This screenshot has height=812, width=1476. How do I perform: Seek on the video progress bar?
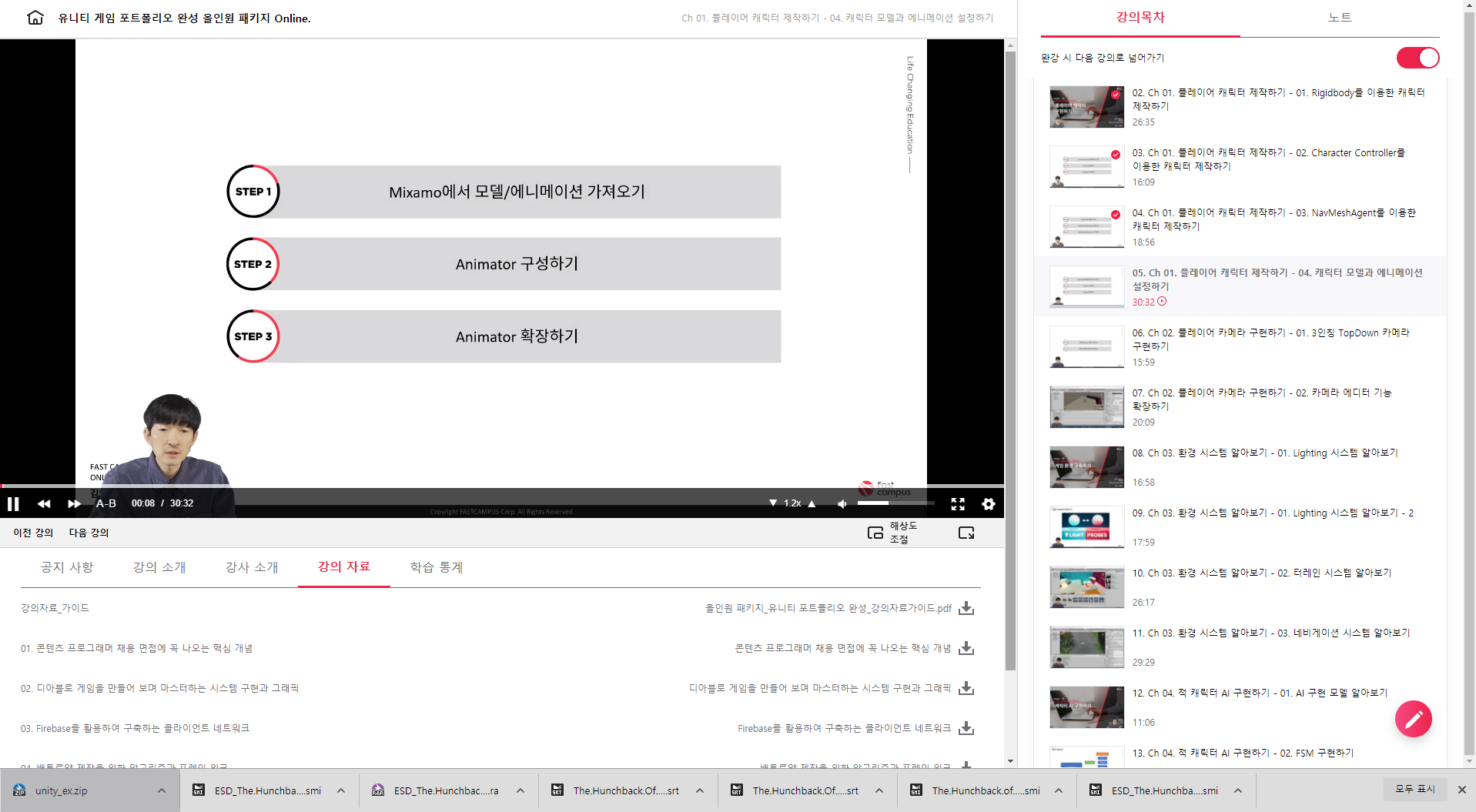[502, 486]
